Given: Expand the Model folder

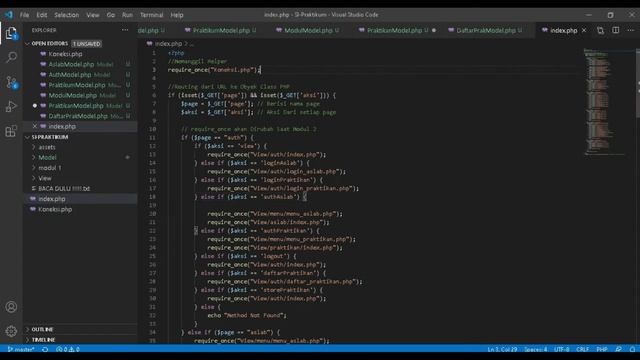Looking at the screenshot, I should point(47,157).
